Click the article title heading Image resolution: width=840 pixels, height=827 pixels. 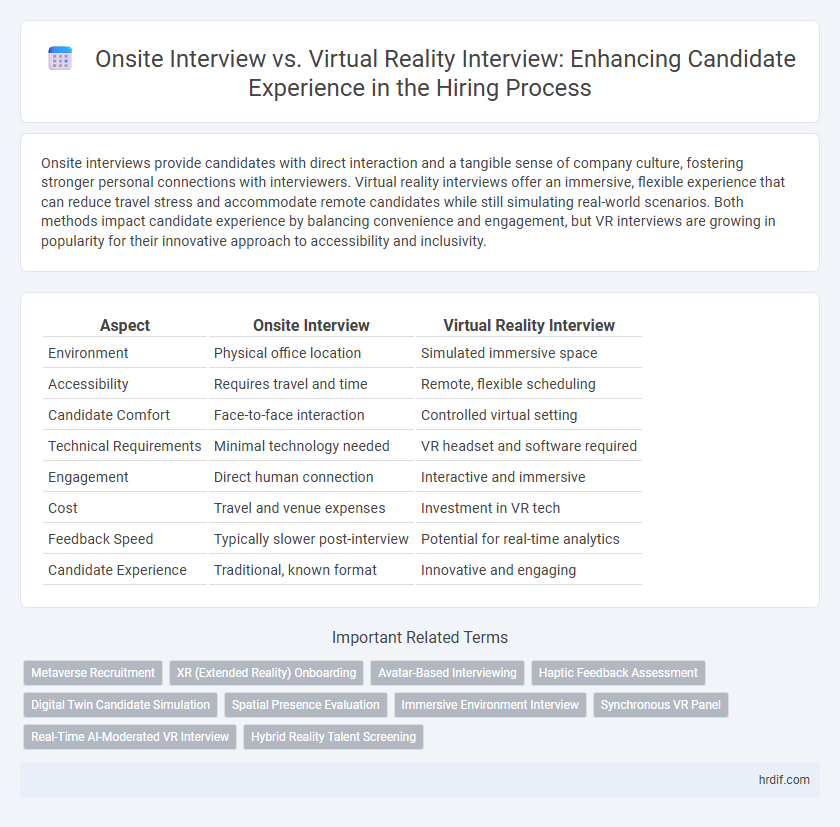[445, 73]
